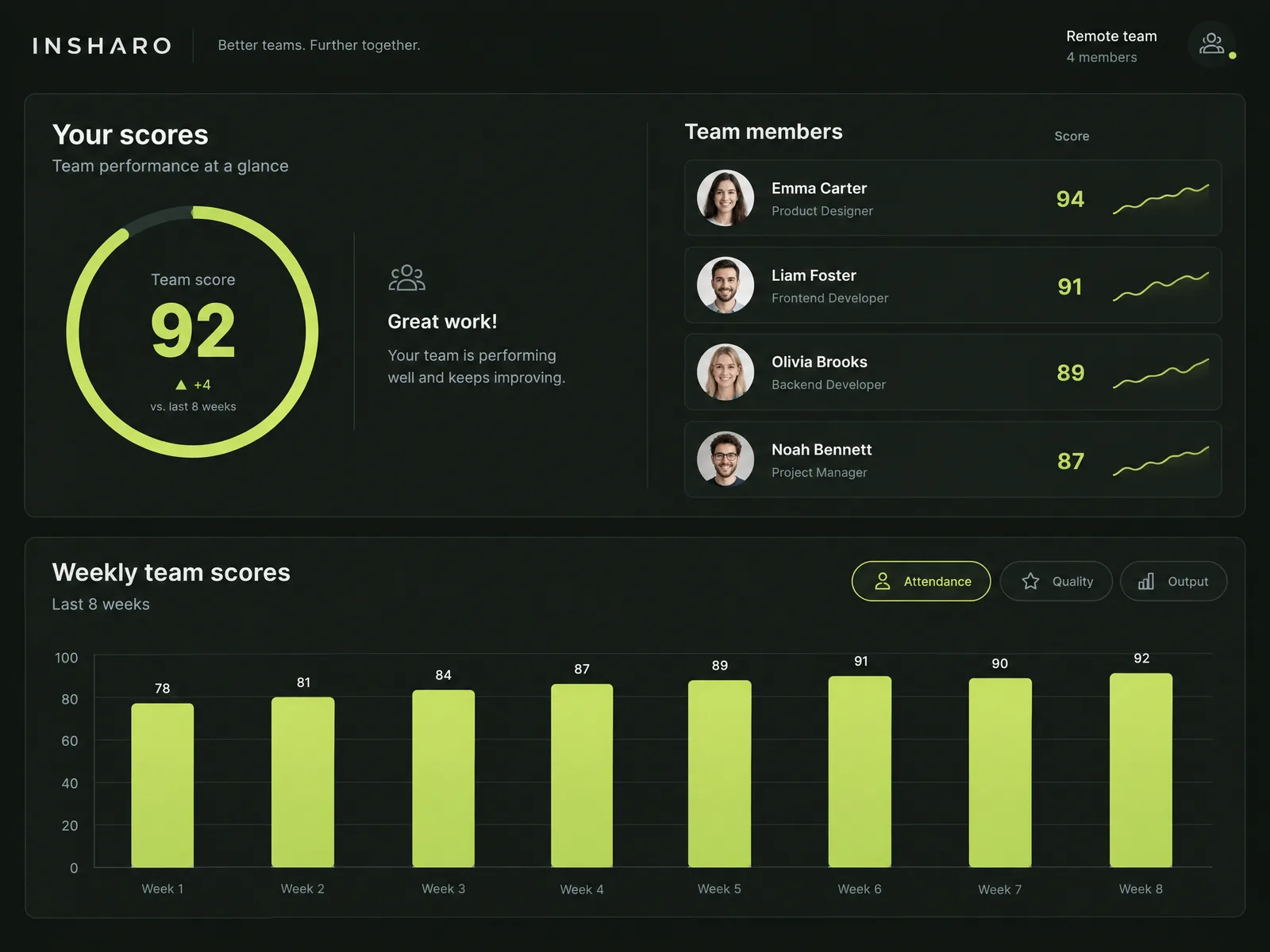
Task: Click the Week 6 bar
Action: 860,772
